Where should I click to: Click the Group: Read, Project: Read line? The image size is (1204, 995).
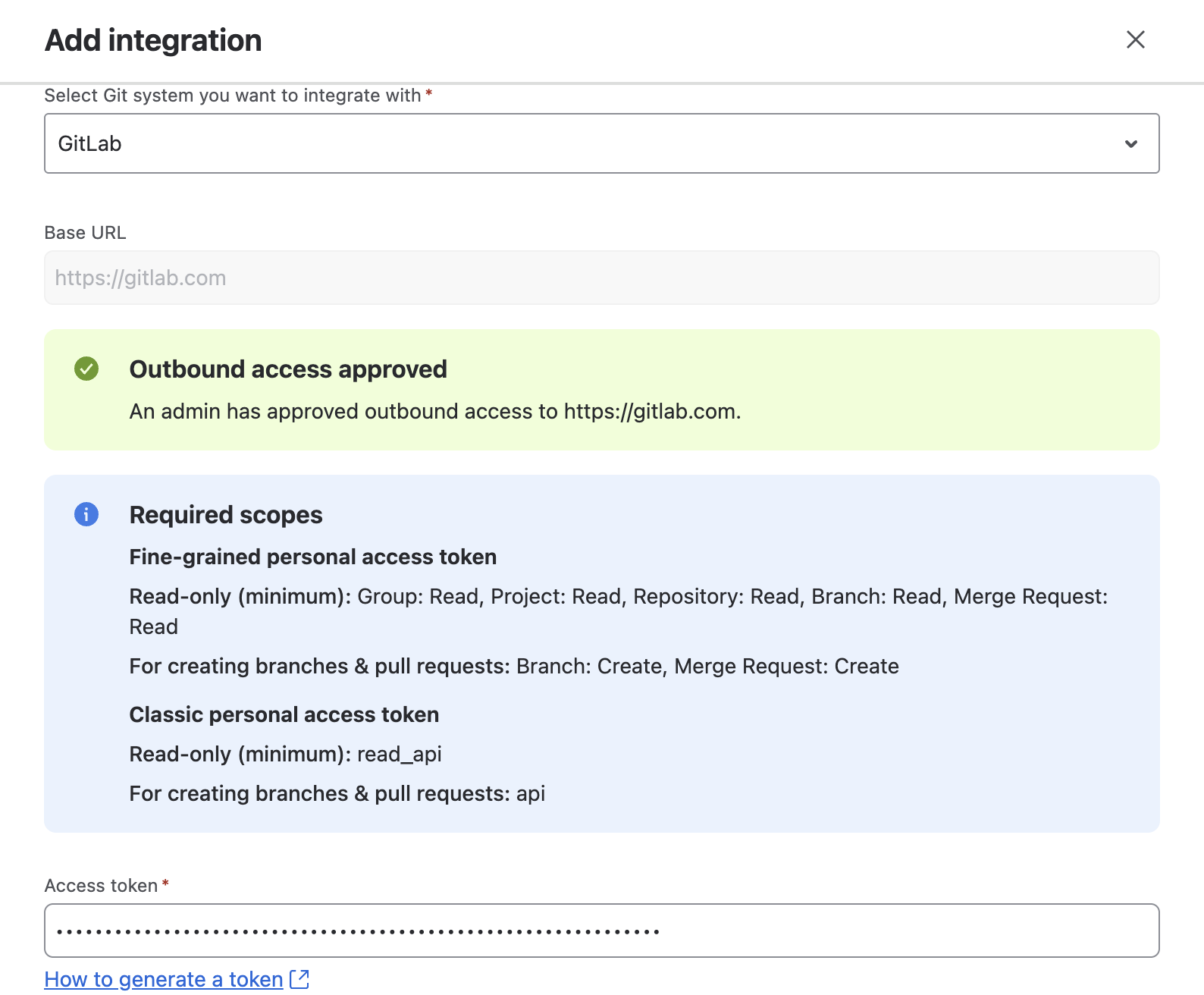coord(619,611)
